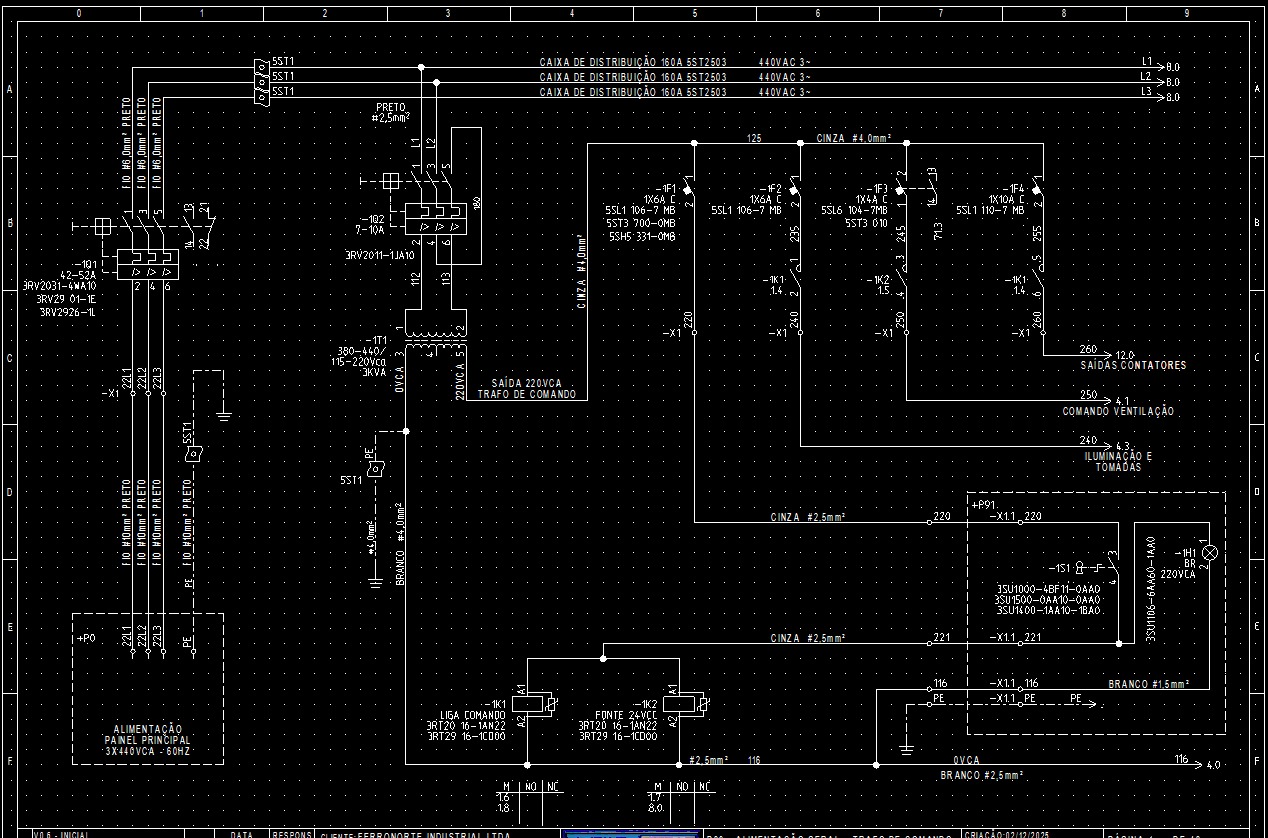1268x838 pixels.
Task: Select the -1S1 selector switch symbol
Action: coord(1098,567)
